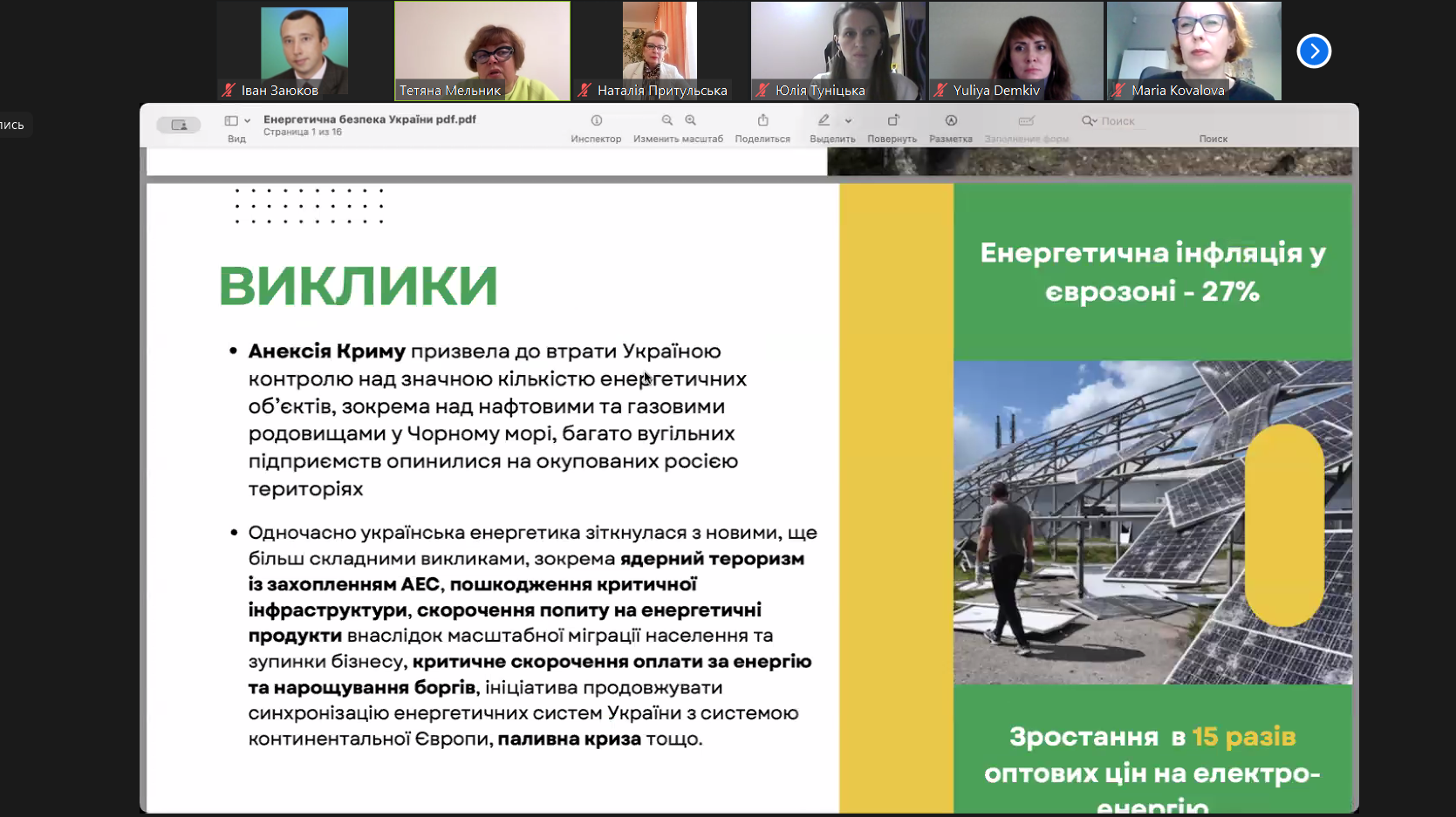1456x817 pixels.
Task: Select Yuliya Demkiv's video thumbnail
Action: [x=1015, y=51]
